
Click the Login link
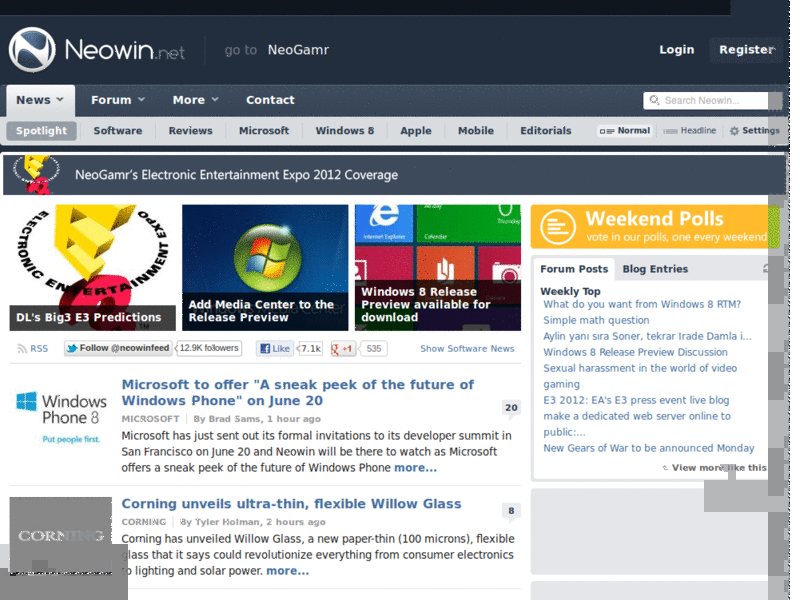677,49
